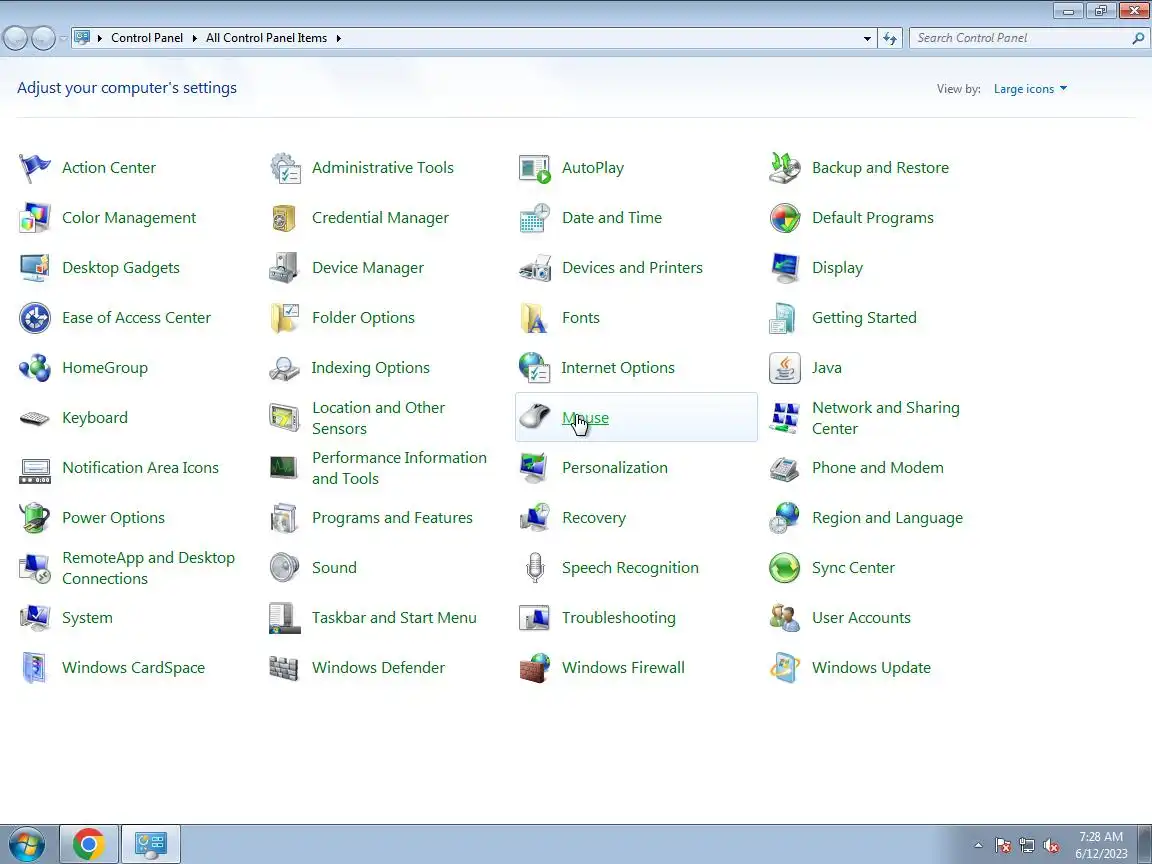This screenshot has height=864, width=1152.
Task: Click the All Control Panel Items breadcrumb
Action: pos(267,38)
